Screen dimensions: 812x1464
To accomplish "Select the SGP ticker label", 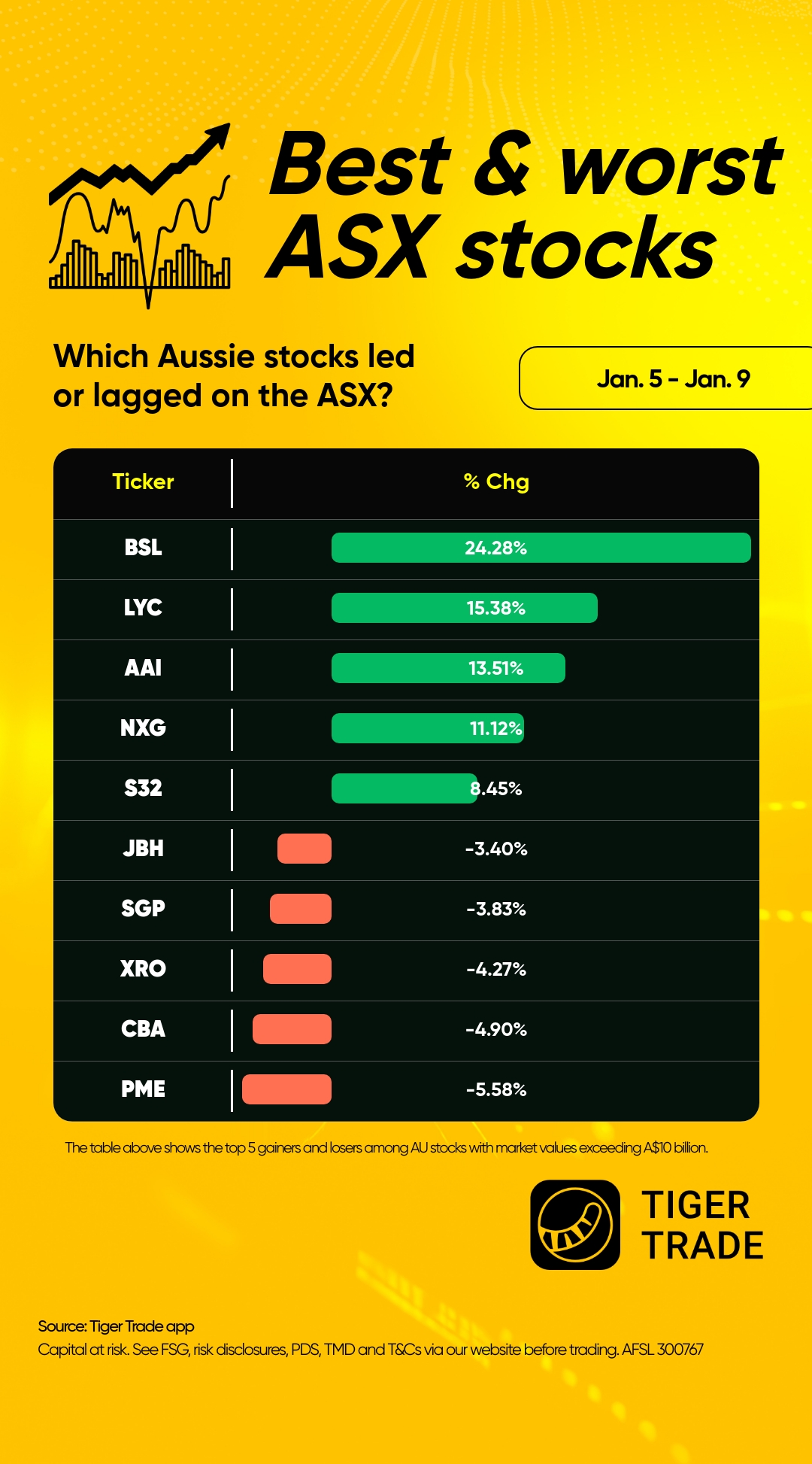I will click(143, 909).
